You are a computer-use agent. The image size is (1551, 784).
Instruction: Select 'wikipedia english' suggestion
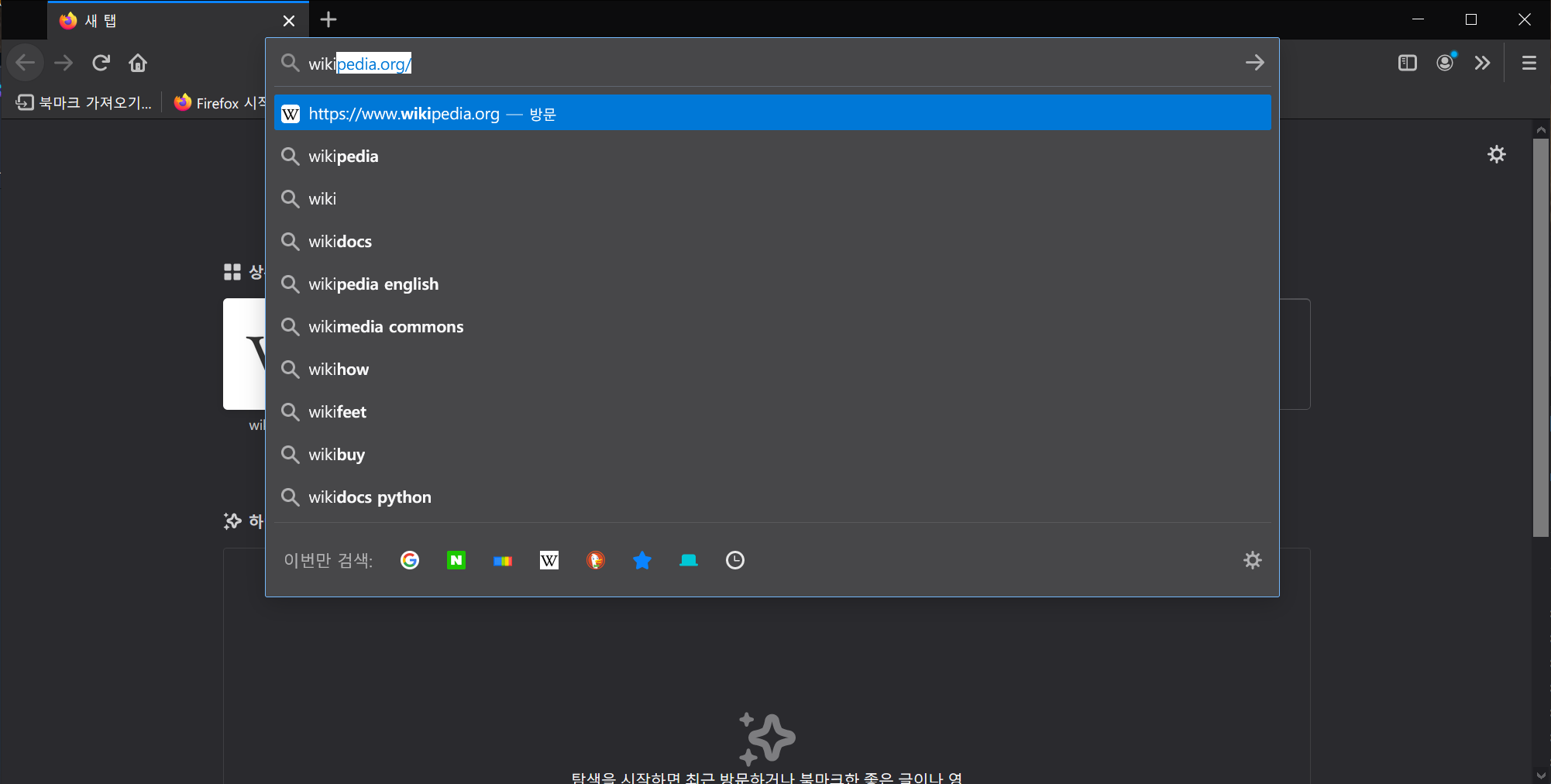[772, 284]
